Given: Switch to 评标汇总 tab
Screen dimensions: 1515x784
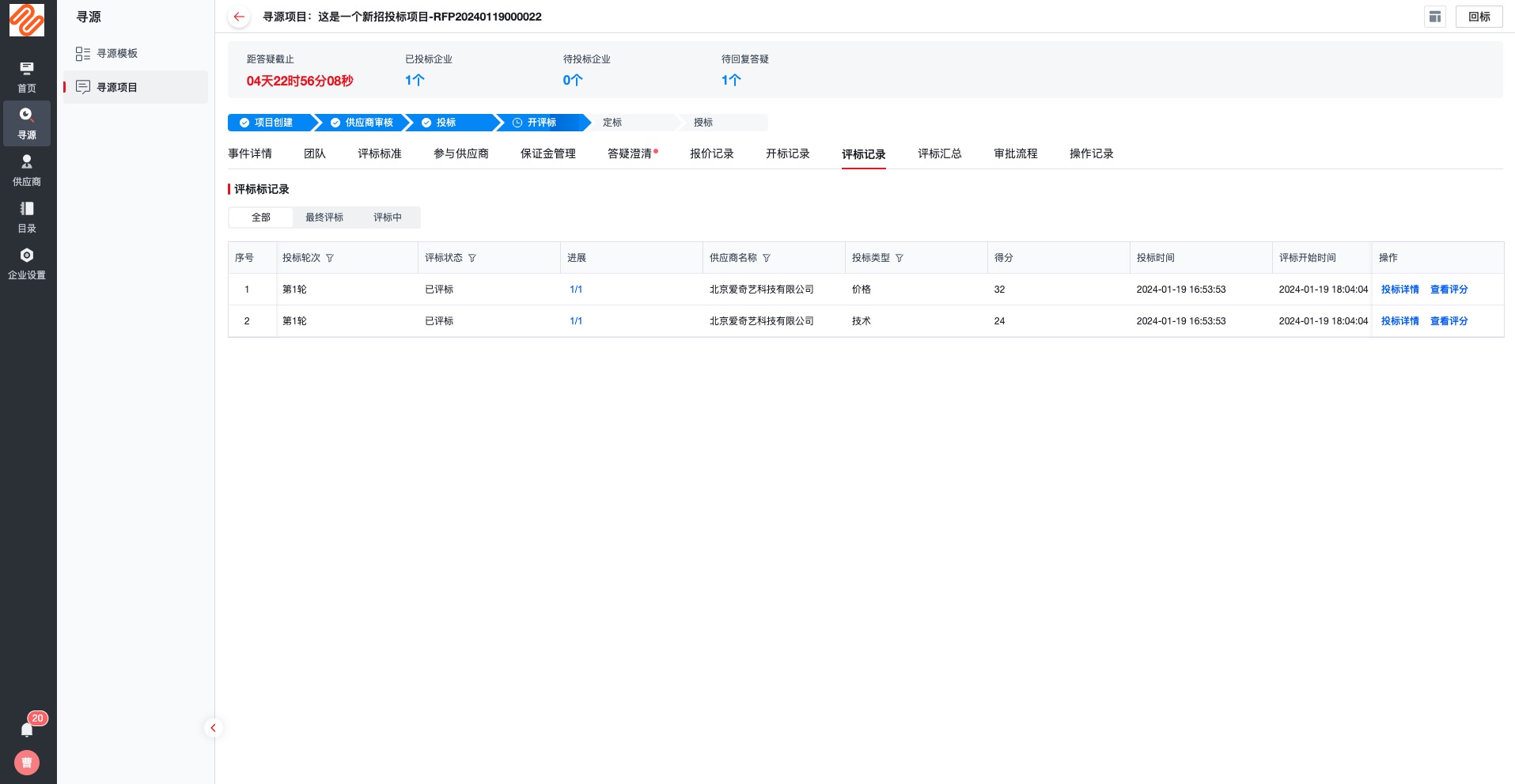Looking at the screenshot, I should tap(940, 153).
